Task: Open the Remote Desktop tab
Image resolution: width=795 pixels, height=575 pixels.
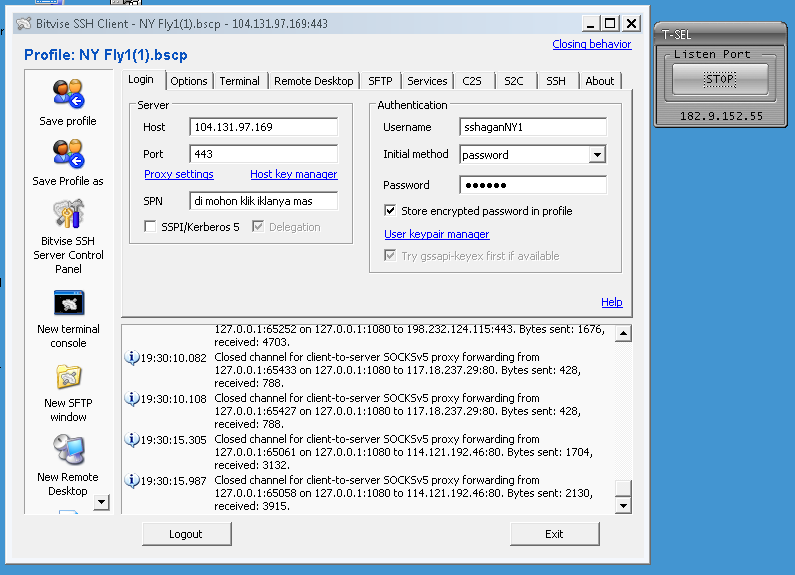Action: (x=313, y=81)
